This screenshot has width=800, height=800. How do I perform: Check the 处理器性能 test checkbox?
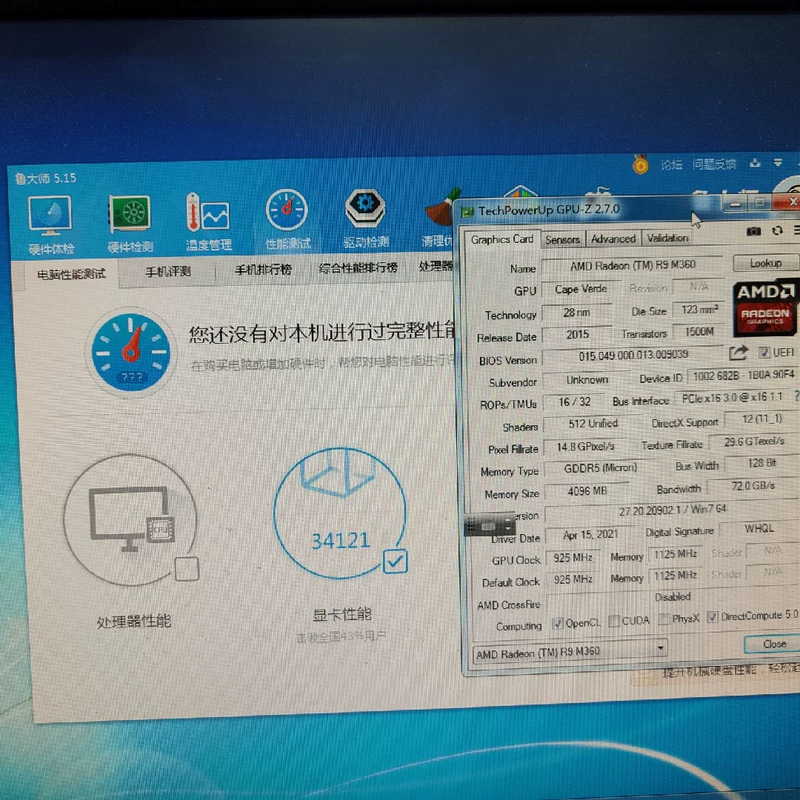click(186, 569)
